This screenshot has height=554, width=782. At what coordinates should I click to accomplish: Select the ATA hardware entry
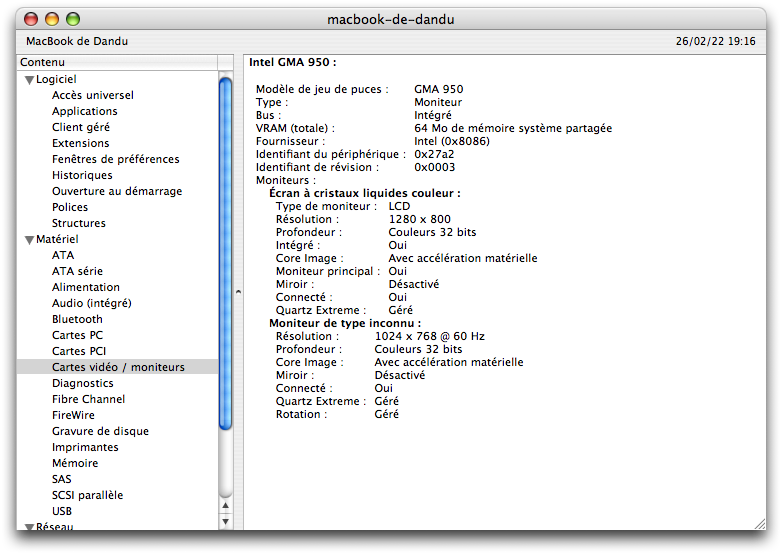(x=63, y=255)
